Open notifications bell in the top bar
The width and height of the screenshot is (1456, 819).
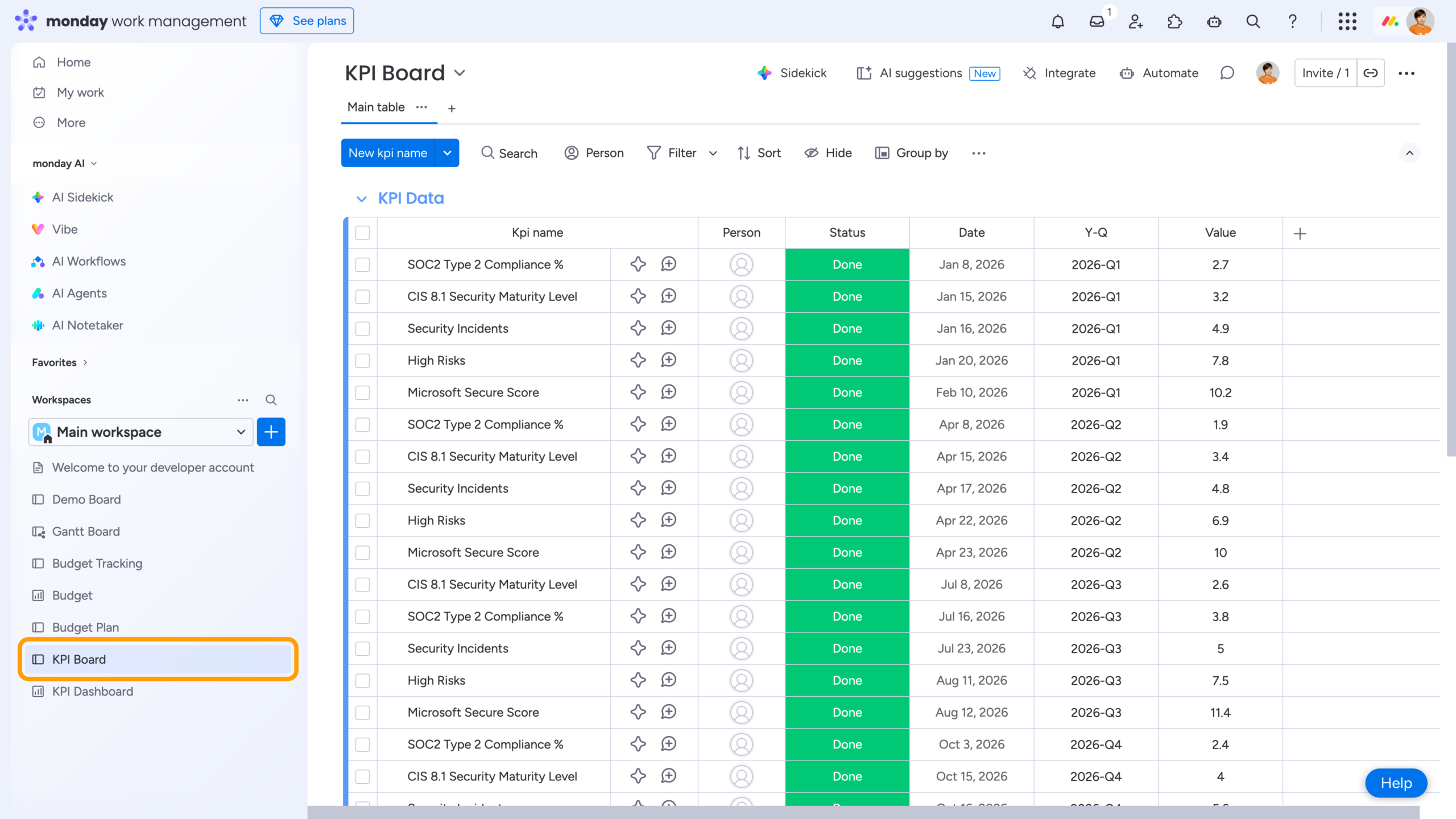[x=1057, y=21]
